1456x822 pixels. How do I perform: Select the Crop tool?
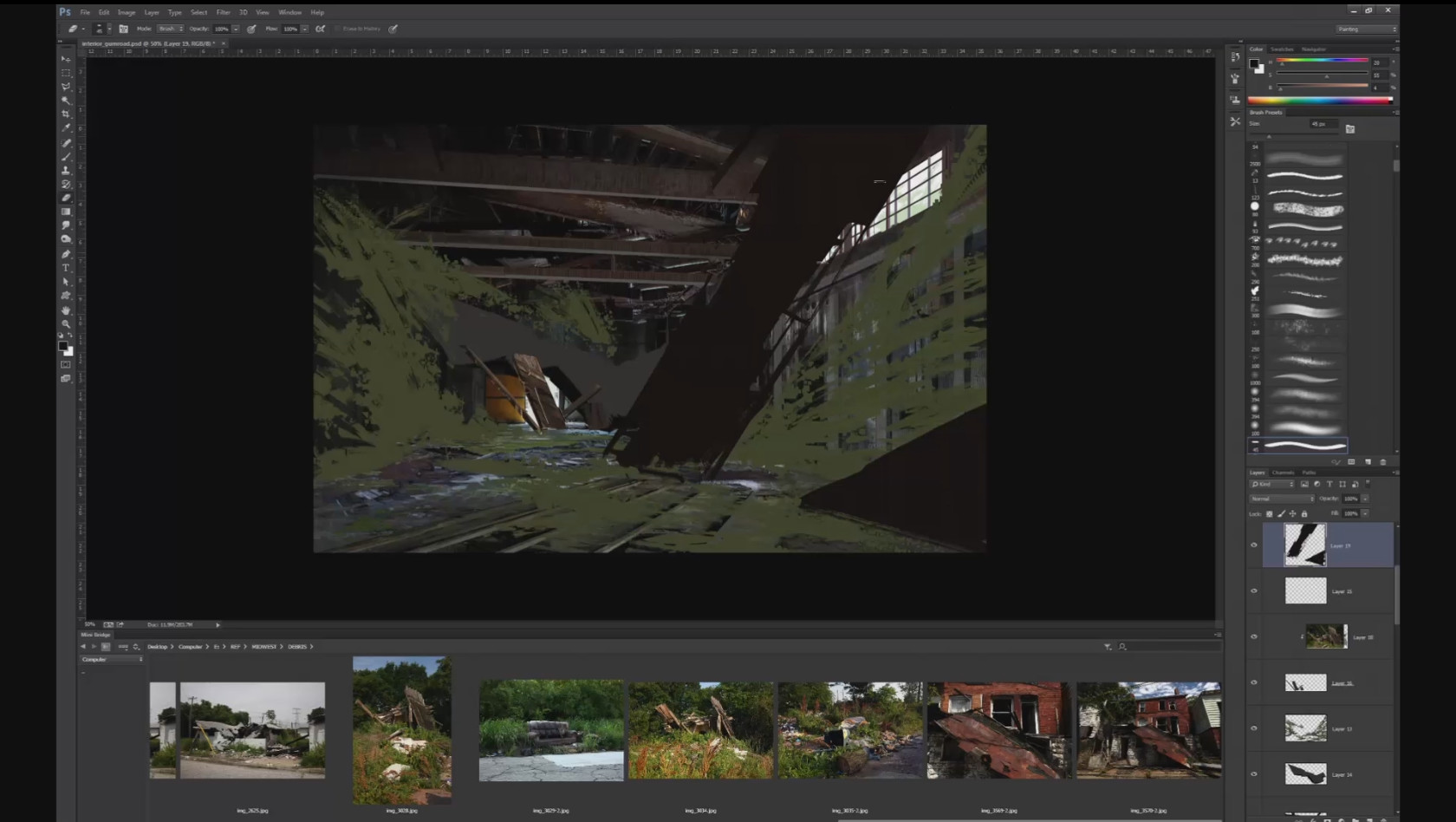[x=66, y=114]
